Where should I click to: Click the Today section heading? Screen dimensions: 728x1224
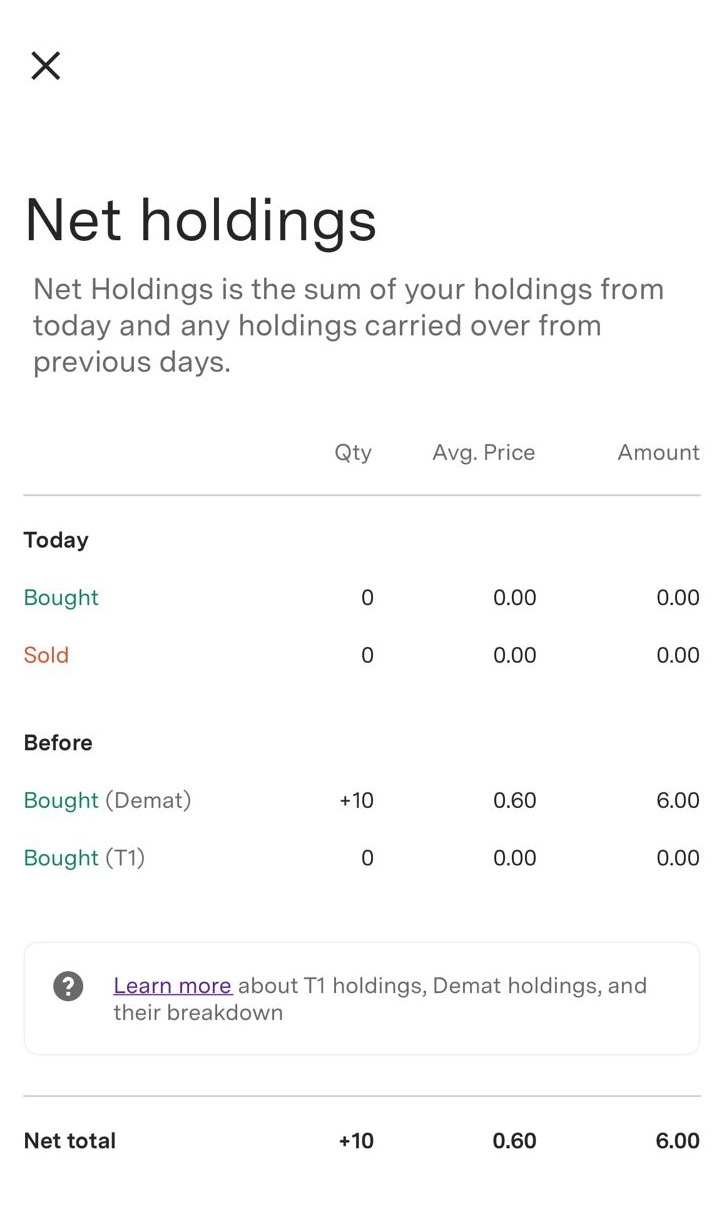pos(56,540)
